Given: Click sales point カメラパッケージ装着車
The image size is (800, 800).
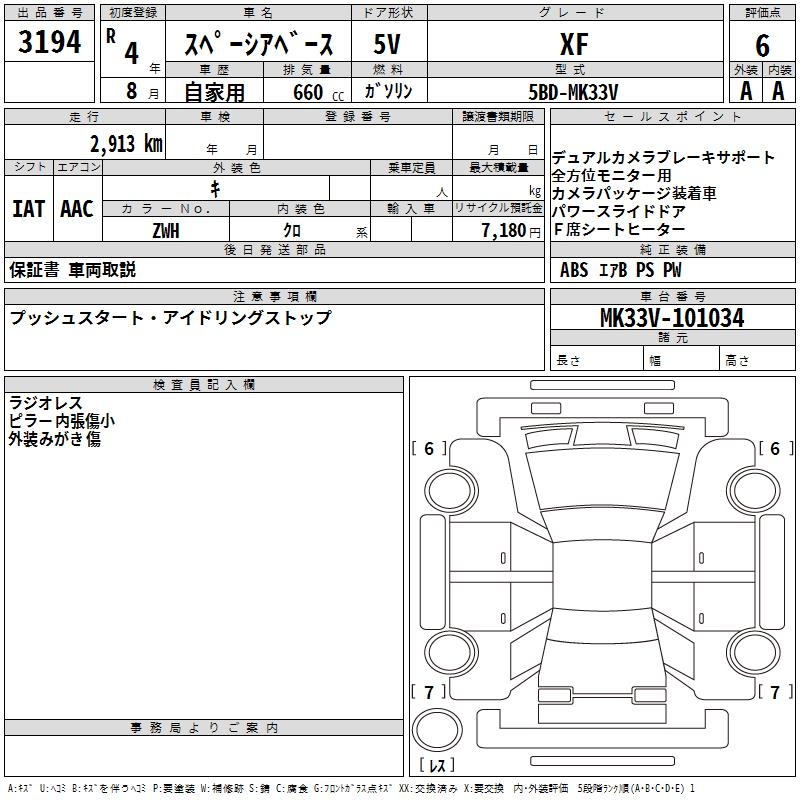Looking at the screenshot, I should (634, 193).
